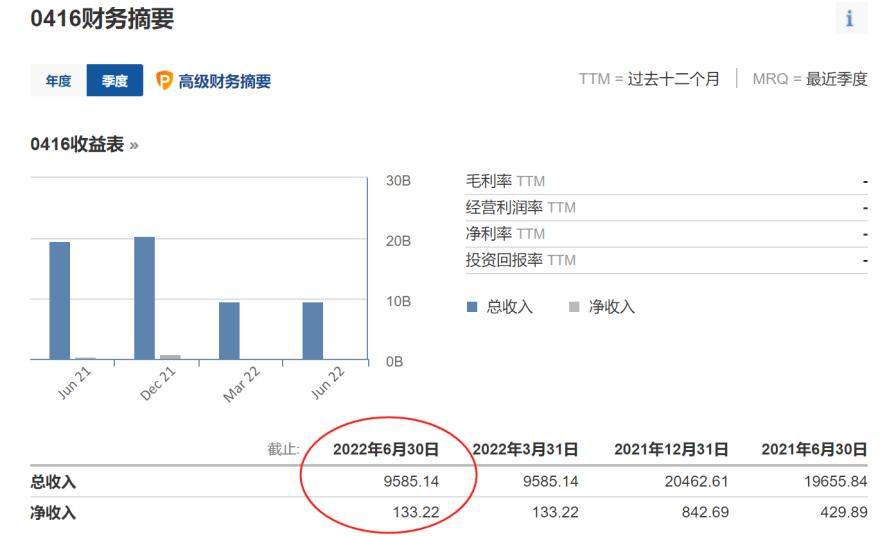Open the 0416收益表 heading link
887x536 pixels.
pyautogui.click(x=84, y=145)
